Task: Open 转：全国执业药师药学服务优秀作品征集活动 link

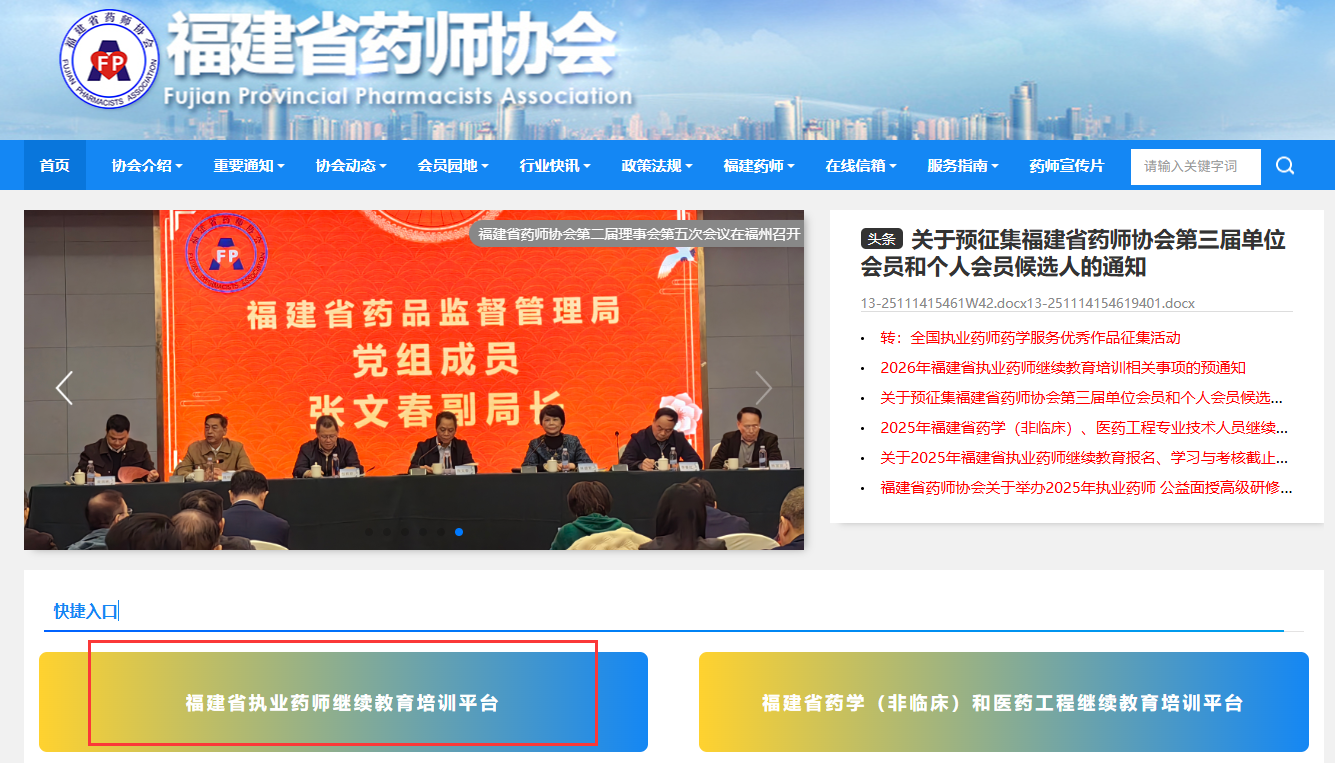Action: [1030, 338]
